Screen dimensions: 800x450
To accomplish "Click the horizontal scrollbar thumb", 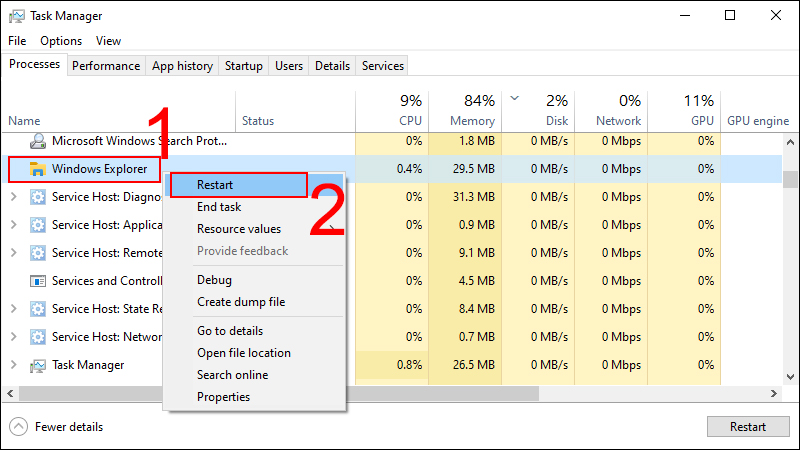I will 279,393.
